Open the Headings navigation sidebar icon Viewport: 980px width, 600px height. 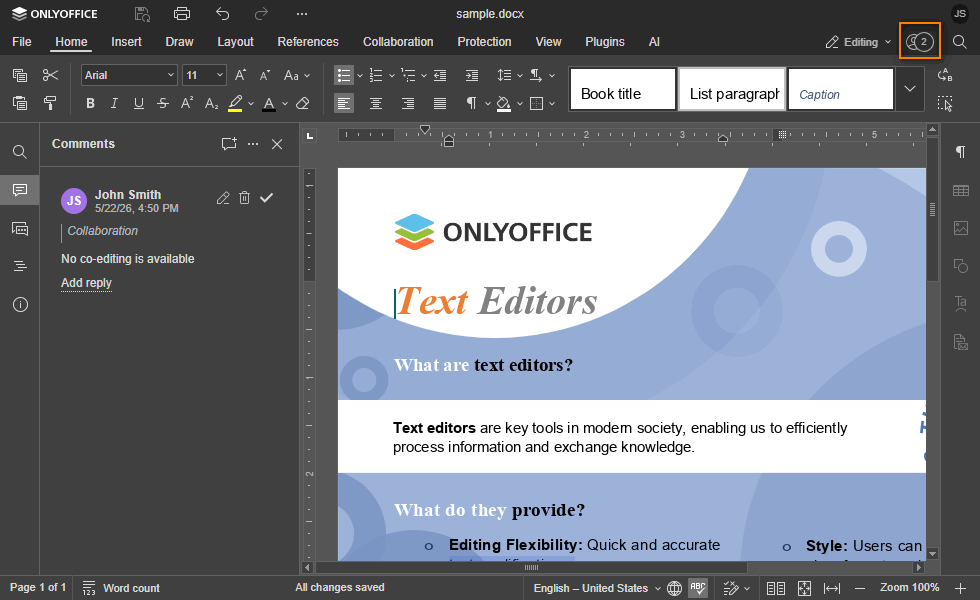(20, 266)
